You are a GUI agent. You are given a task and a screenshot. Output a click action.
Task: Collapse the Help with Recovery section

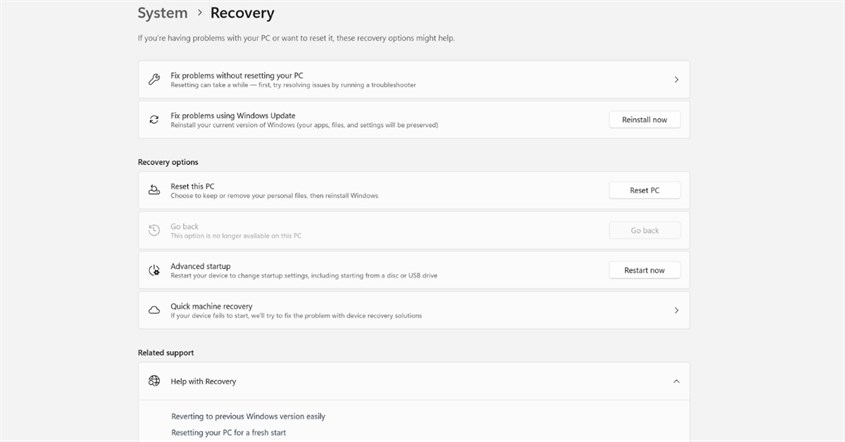676,381
